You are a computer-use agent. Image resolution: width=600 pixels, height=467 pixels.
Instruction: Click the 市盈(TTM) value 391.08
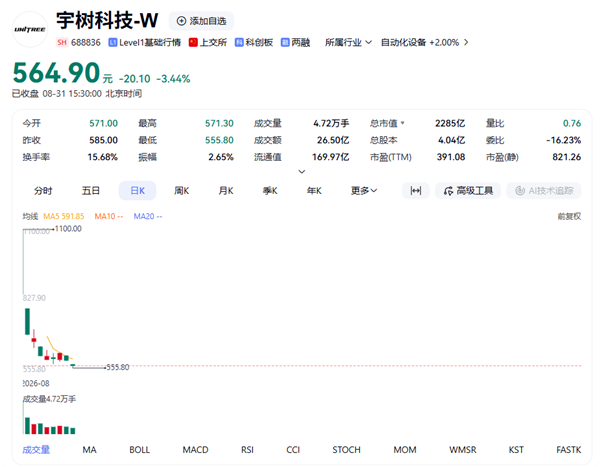click(x=451, y=157)
